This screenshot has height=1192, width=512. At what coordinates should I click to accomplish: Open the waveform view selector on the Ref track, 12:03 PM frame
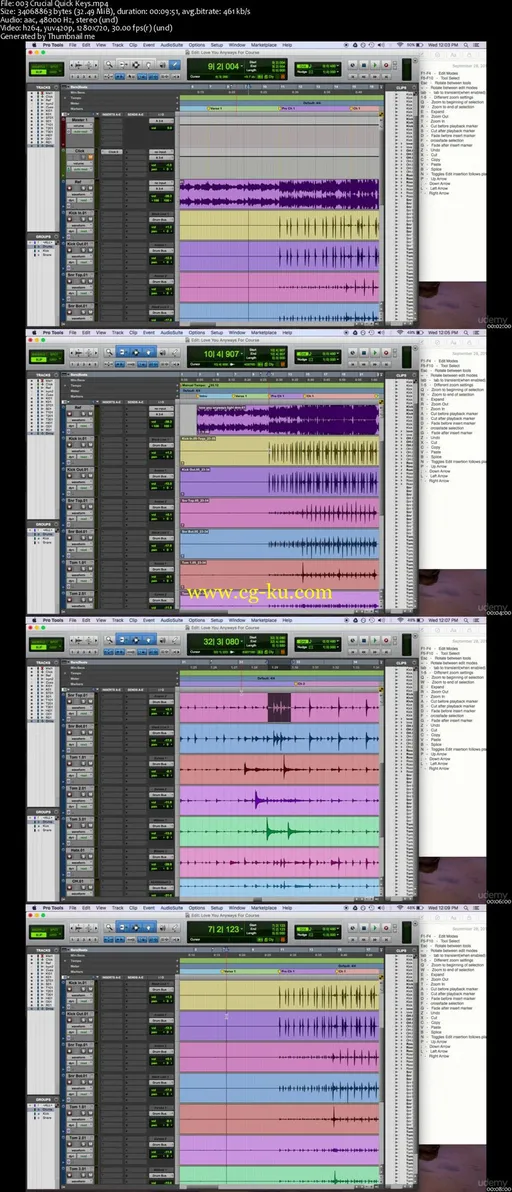(x=79, y=195)
